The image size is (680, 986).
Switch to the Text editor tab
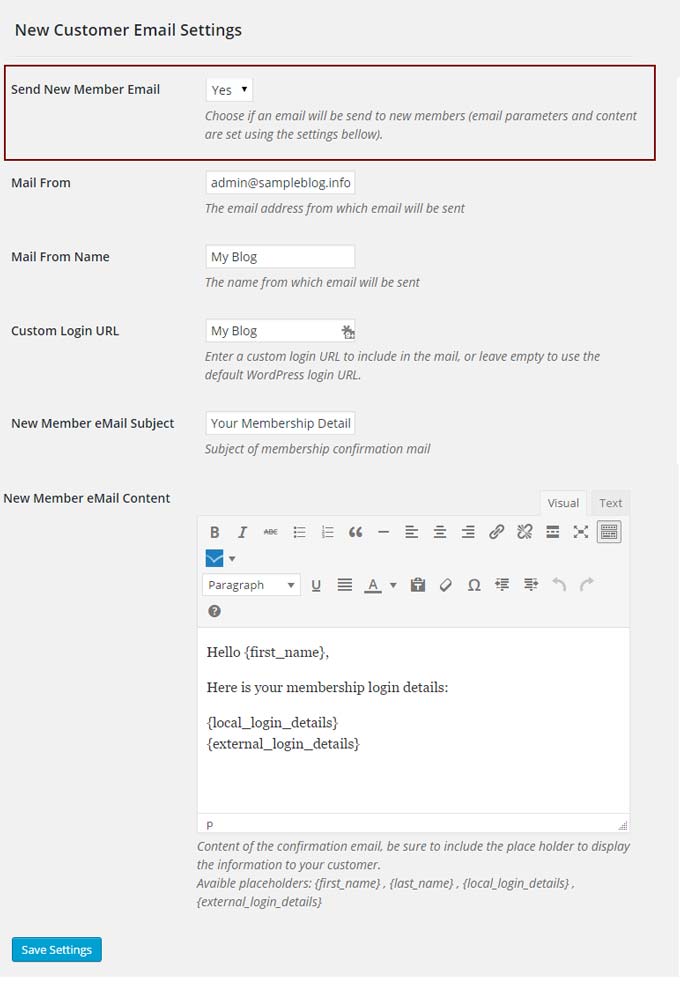click(611, 503)
